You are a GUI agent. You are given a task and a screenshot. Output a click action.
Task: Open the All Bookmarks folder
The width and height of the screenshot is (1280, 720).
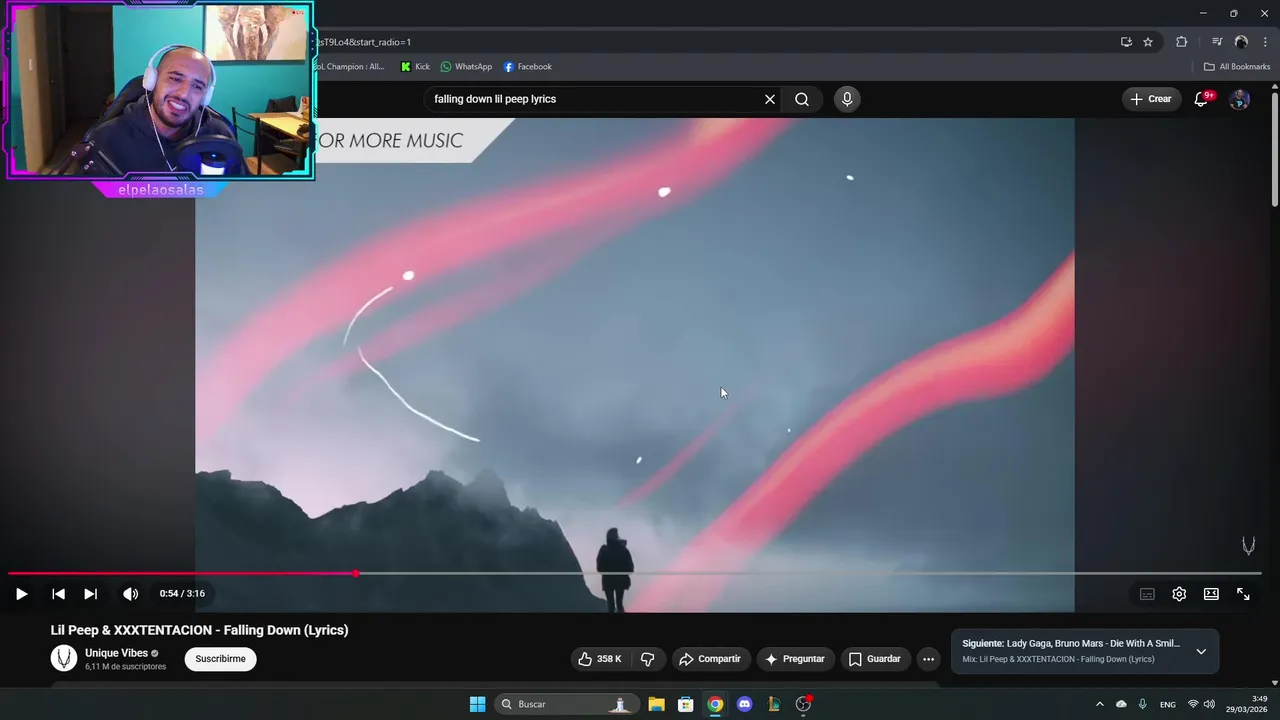pyautogui.click(x=1237, y=67)
